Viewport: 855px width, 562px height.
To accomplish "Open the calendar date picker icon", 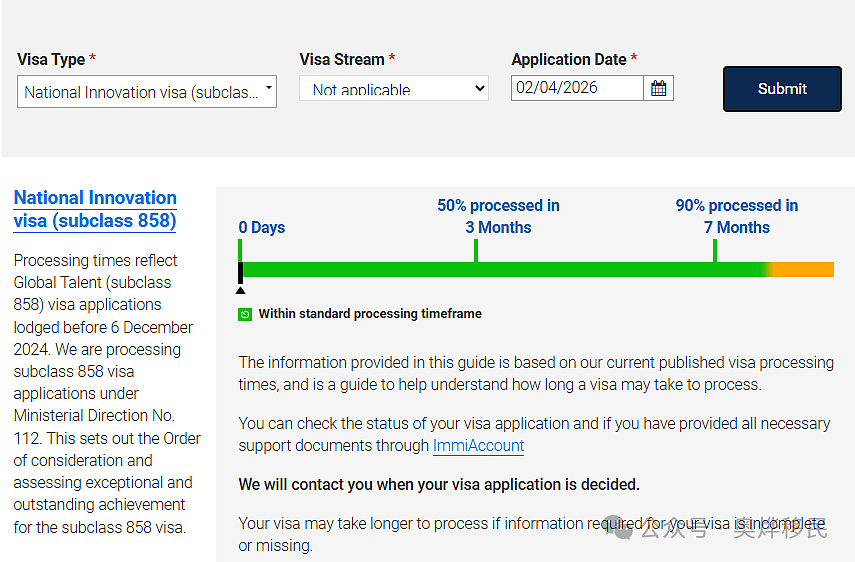I will pyautogui.click(x=659, y=88).
